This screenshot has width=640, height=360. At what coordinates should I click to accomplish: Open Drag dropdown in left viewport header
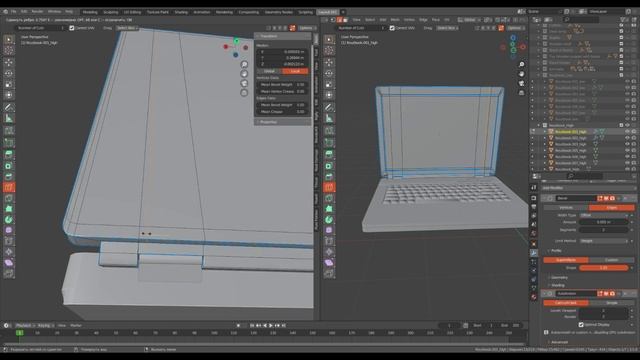click(127, 28)
